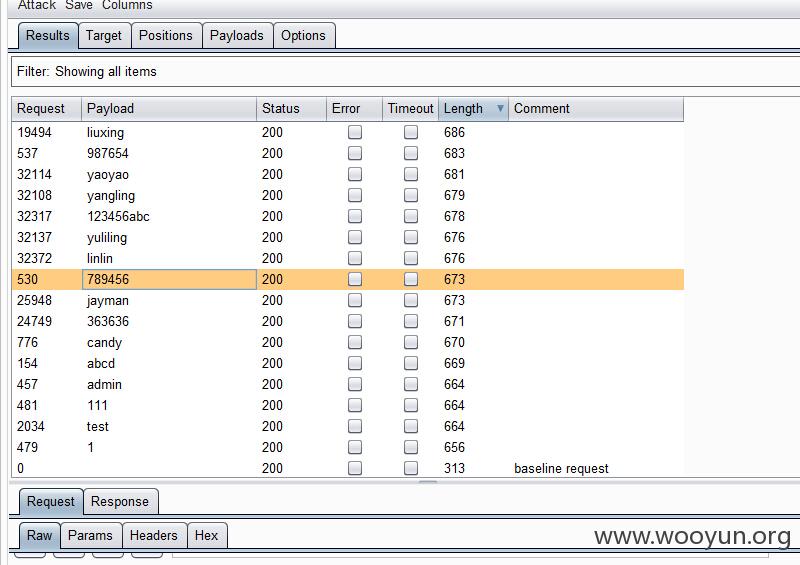This screenshot has width=800, height=565.
Task: Open the Save menu
Action: pos(79,5)
